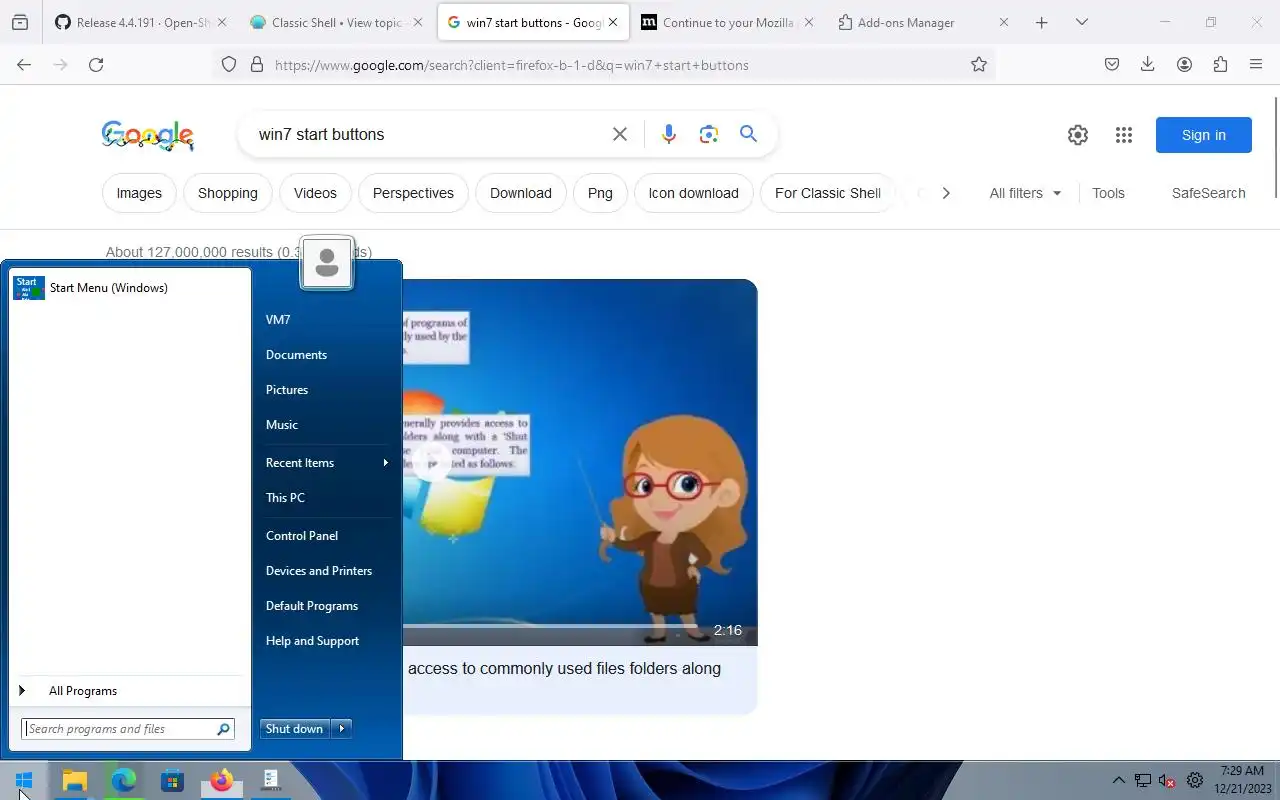
Task: Select the For Classic Shell chip
Action: [828, 193]
